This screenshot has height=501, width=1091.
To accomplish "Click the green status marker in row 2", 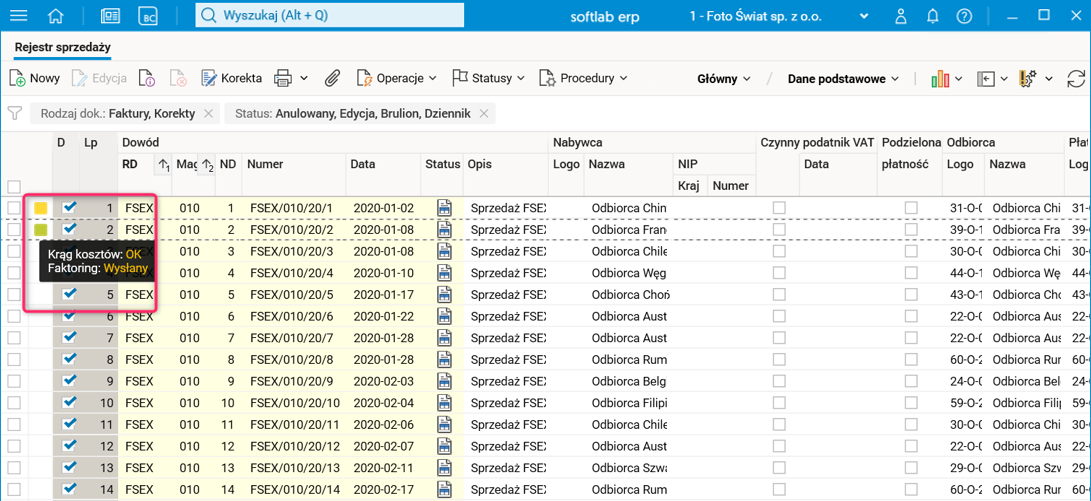I will tap(41, 229).
